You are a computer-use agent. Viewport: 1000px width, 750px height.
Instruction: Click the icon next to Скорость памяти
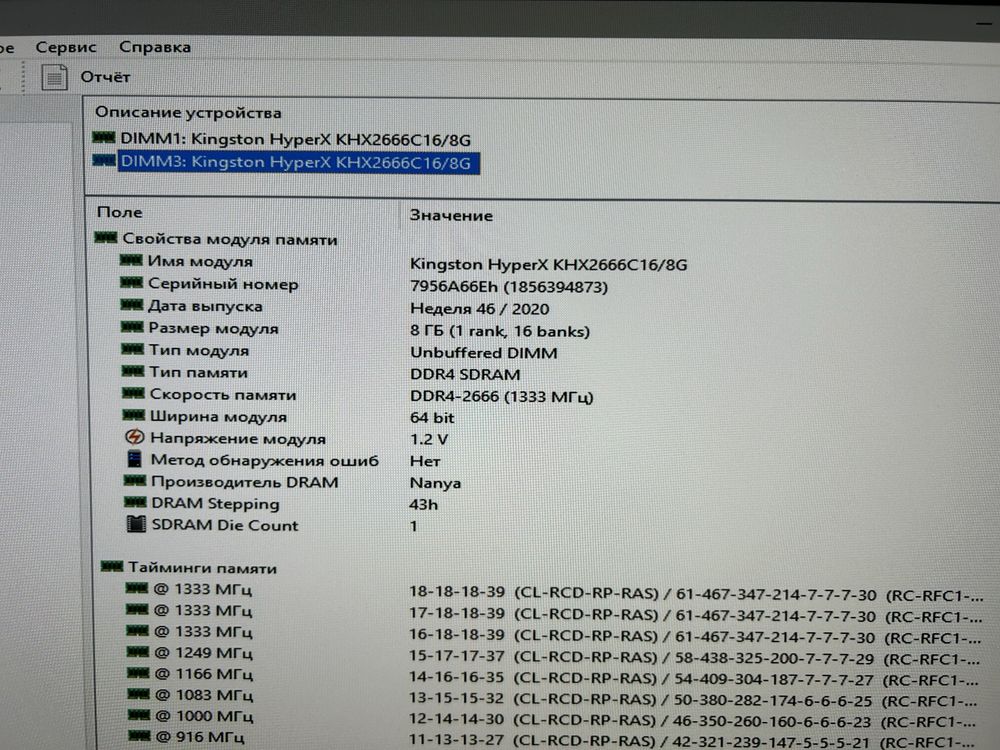(133, 393)
